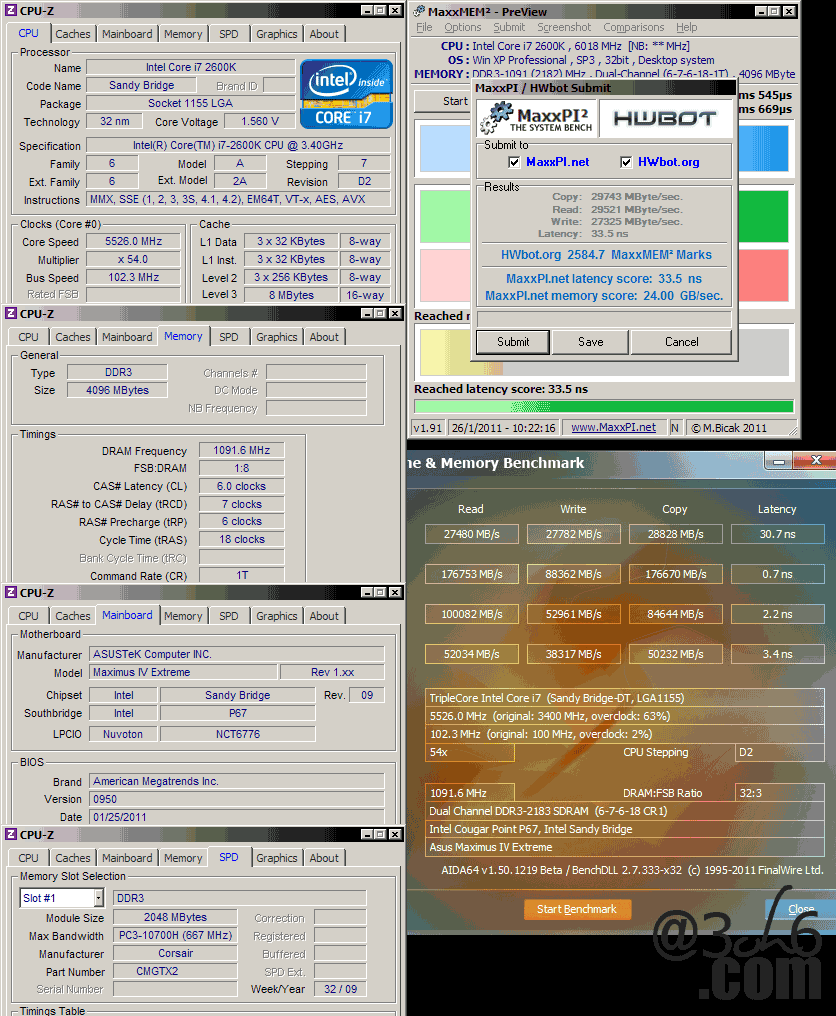The width and height of the screenshot is (836, 1016).
Task: Open www.MaxxPI.net link in status bar
Action: [614, 428]
